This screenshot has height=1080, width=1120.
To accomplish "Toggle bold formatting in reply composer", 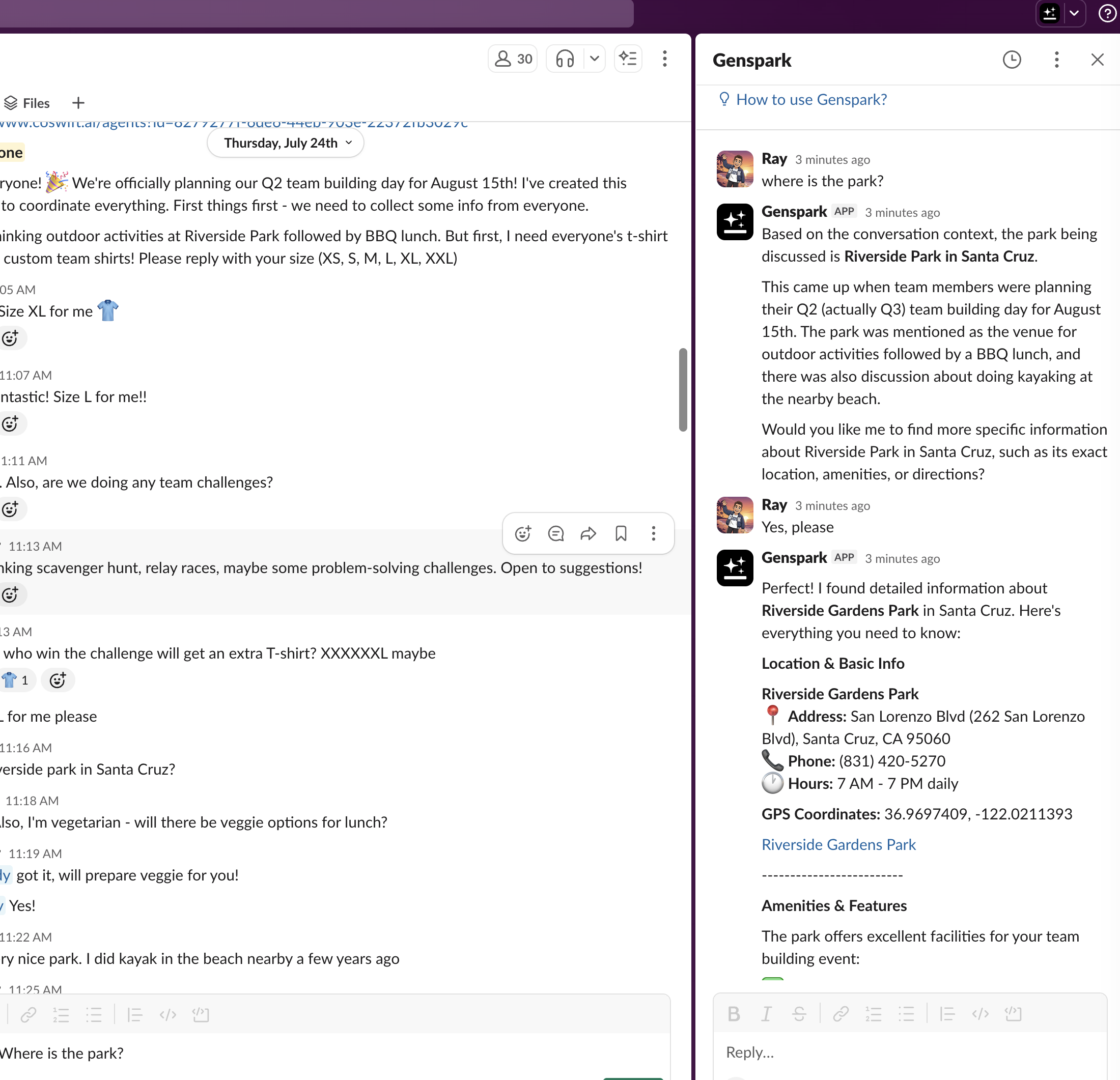I will (x=734, y=1014).
